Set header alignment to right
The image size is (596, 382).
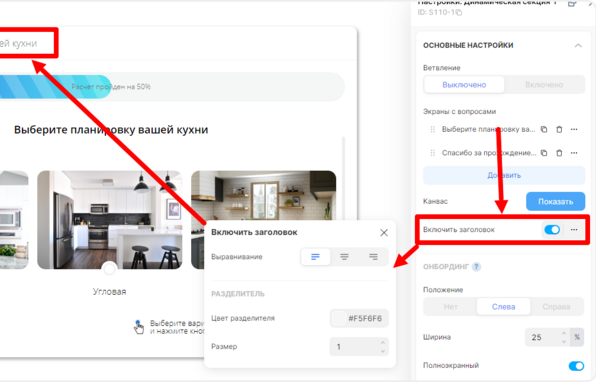pyautogui.click(x=373, y=257)
